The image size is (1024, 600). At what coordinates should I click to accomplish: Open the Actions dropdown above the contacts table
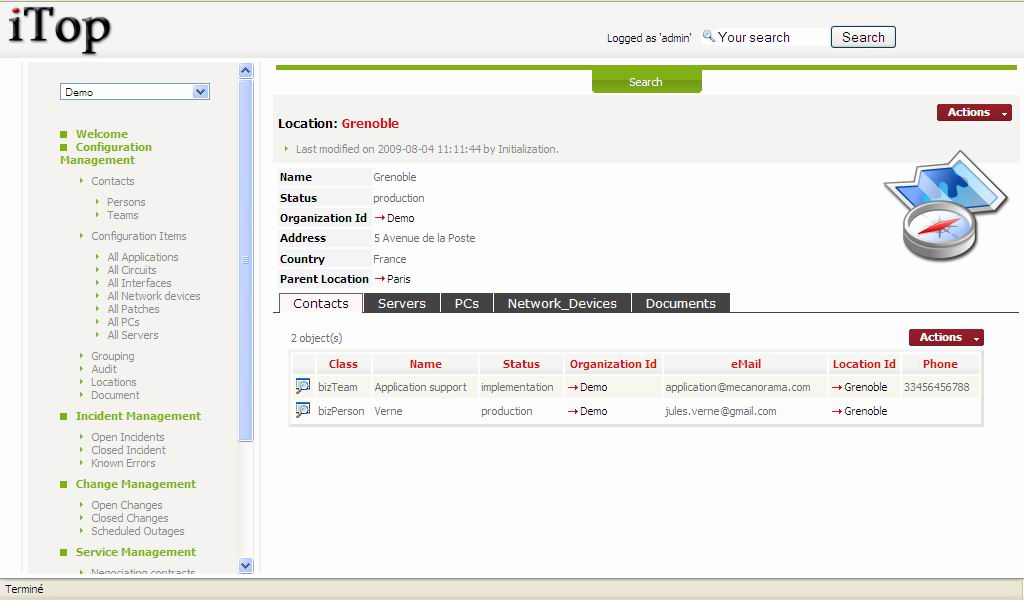click(x=946, y=337)
